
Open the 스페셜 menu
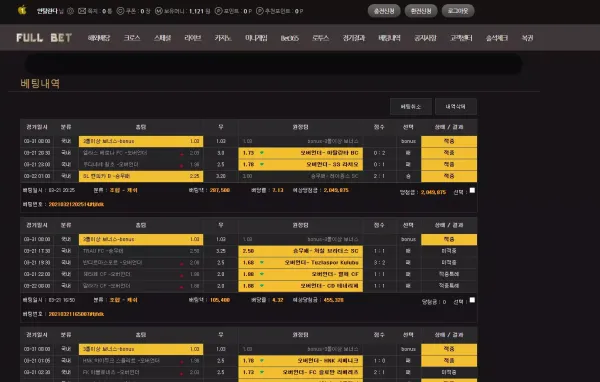[162, 38]
